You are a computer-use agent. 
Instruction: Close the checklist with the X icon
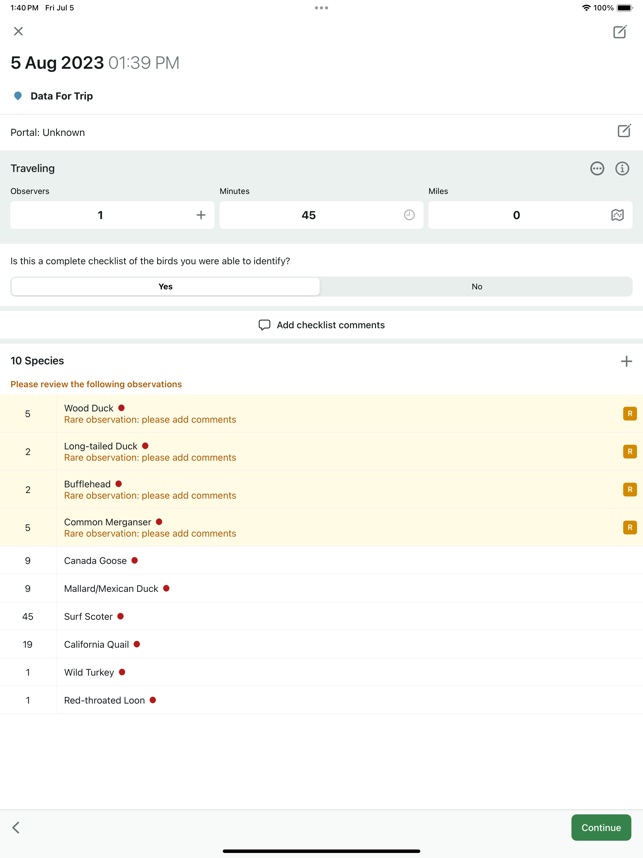click(x=18, y=31)
